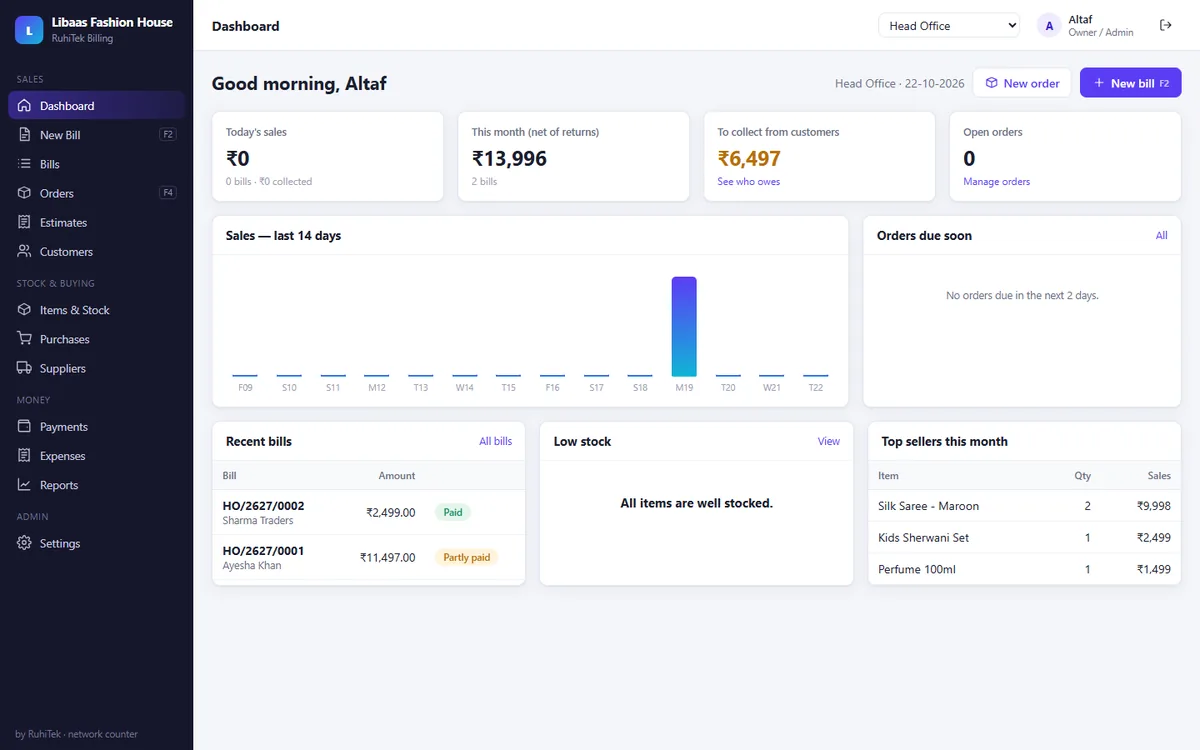This screenshot has width=1200, height=750.
Task: Click the Dashboard home icon in sidebar
Action: 24,106
